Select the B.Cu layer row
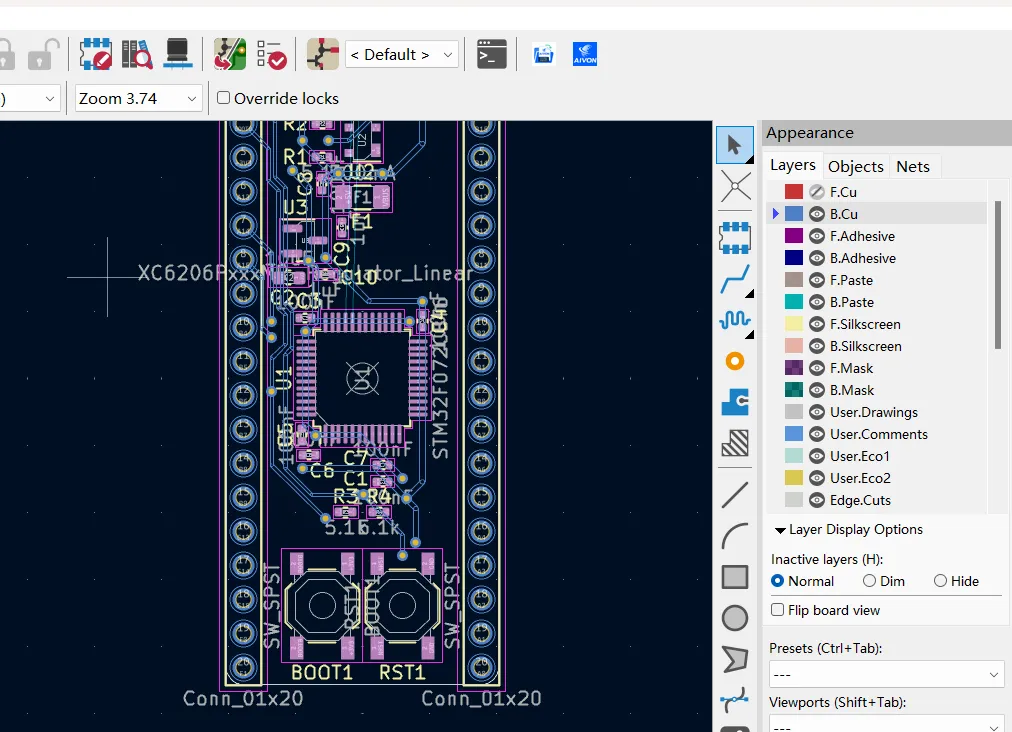This screenshot has width=1012, height=732. click(x=878, y=214)
